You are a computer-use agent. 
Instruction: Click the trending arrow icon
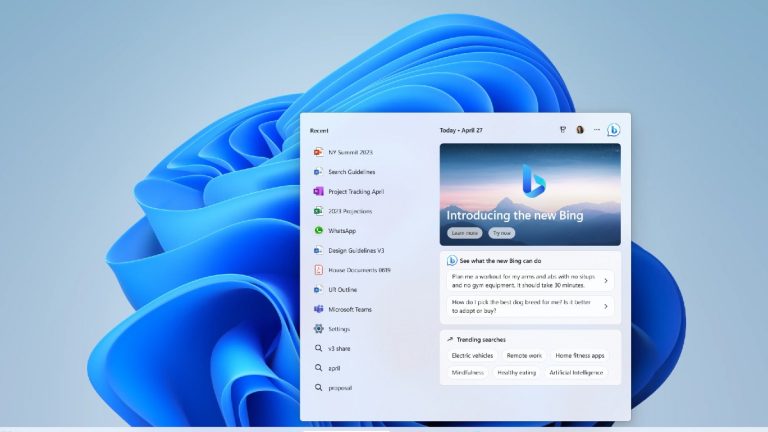(450, 339)
